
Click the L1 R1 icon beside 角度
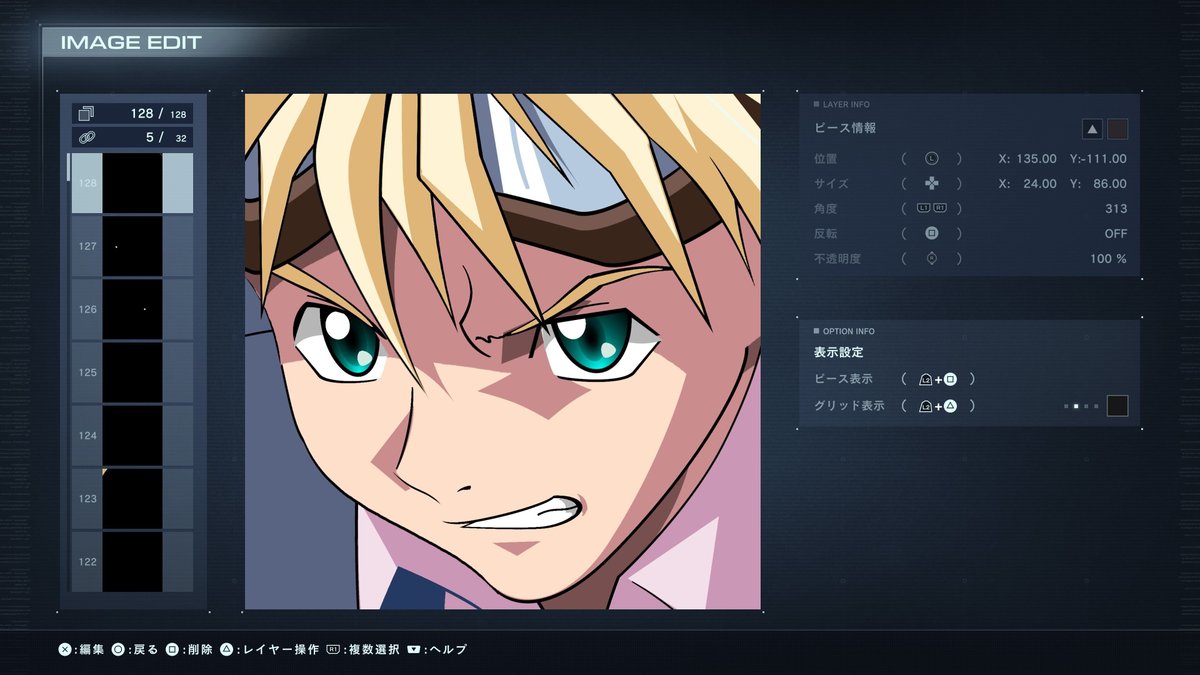pos(932,209)
